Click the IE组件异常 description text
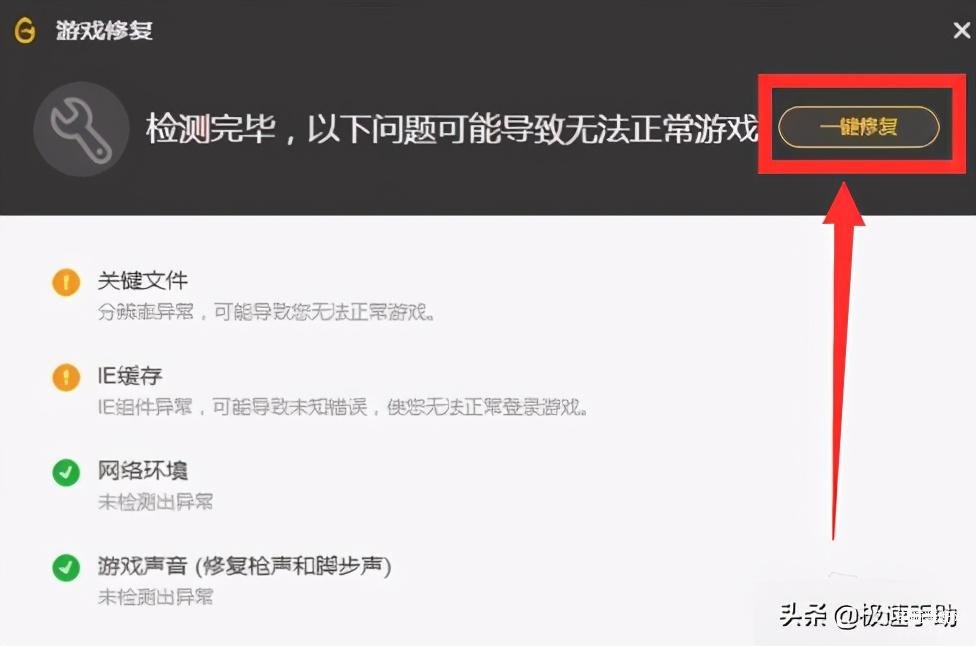Screen dimensions: 976x646 pos(342,407)
